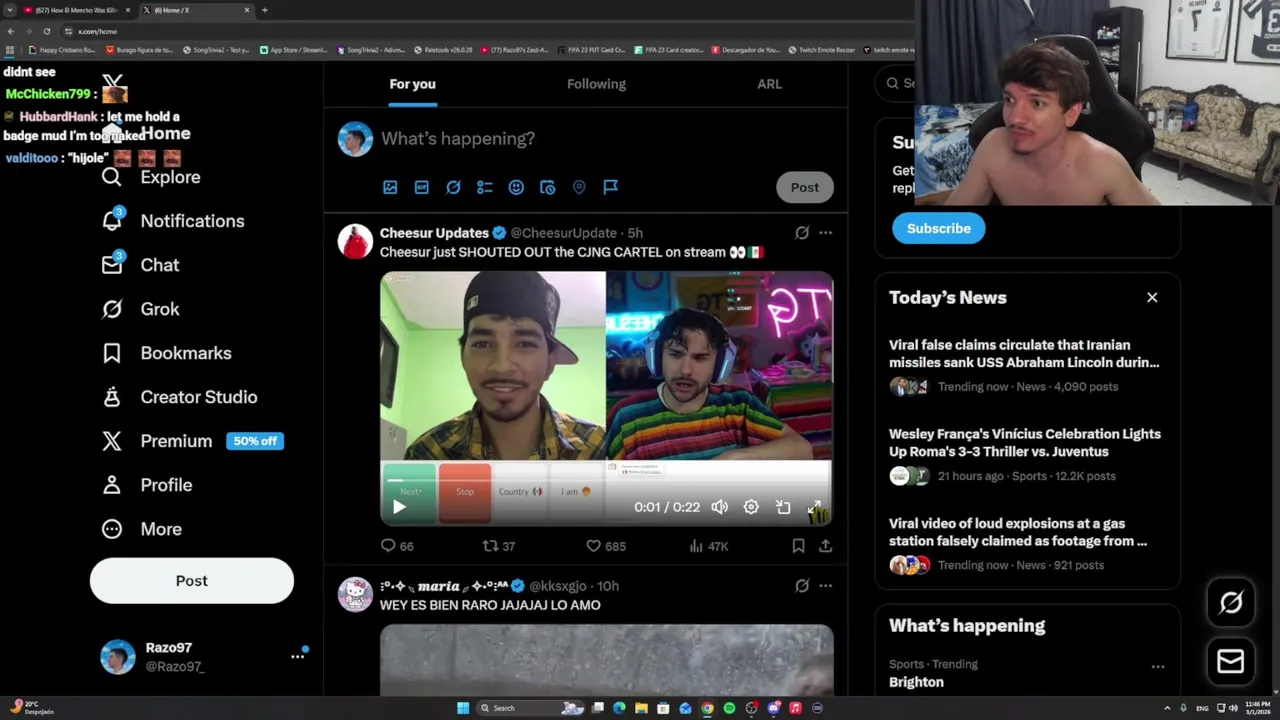Ask Grok about Cheesur Updates post
This screenshot has width=1280, height=720.
[x=802, y=233]
